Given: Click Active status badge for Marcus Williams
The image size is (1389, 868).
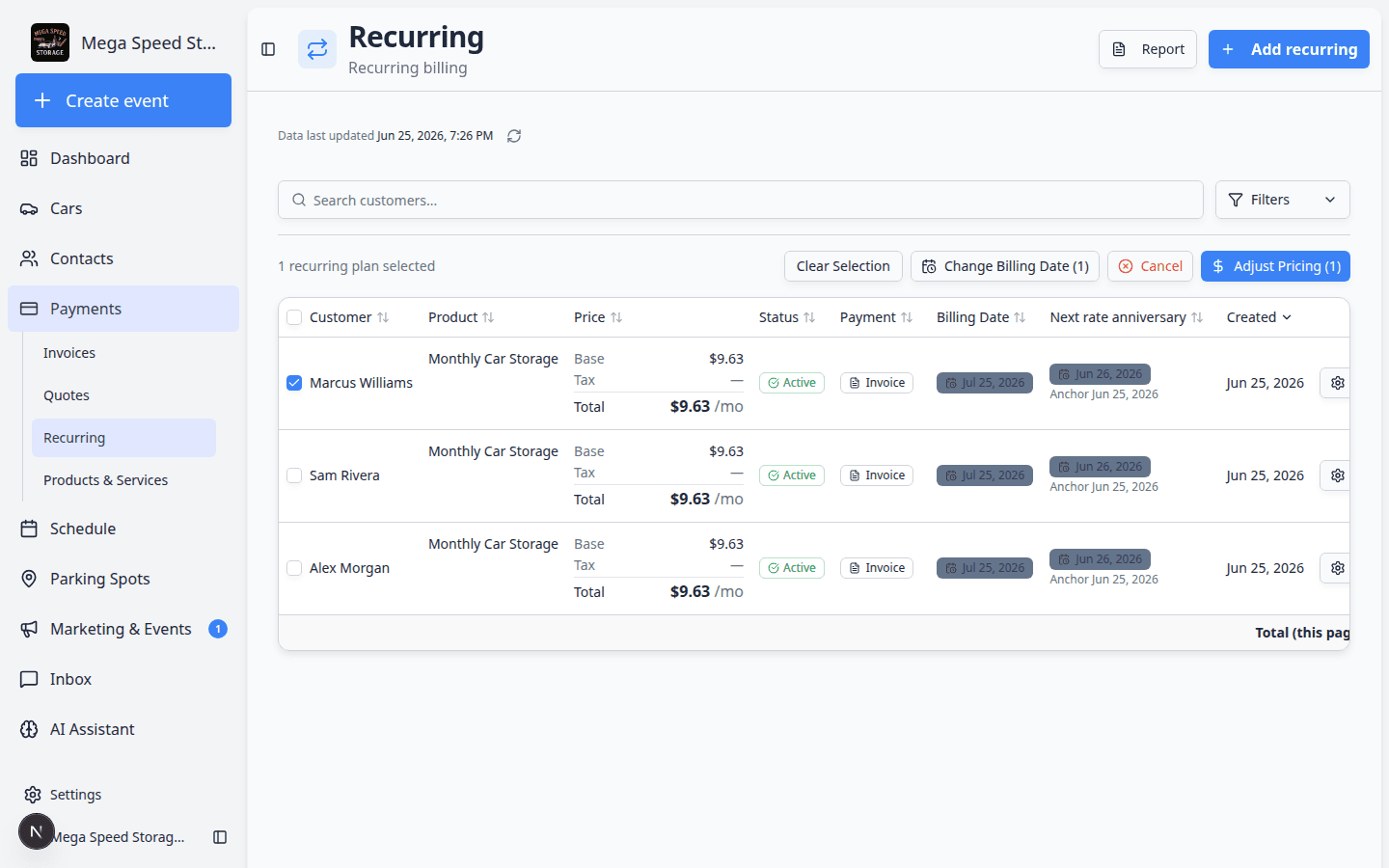Looking at the screenshot, I should (792, 383).
